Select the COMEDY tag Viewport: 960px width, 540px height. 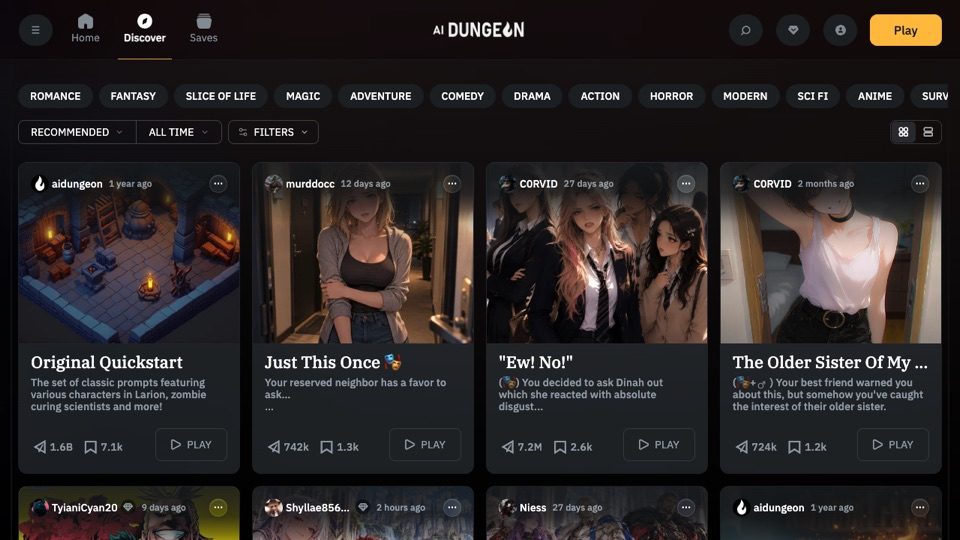(462, 96)
